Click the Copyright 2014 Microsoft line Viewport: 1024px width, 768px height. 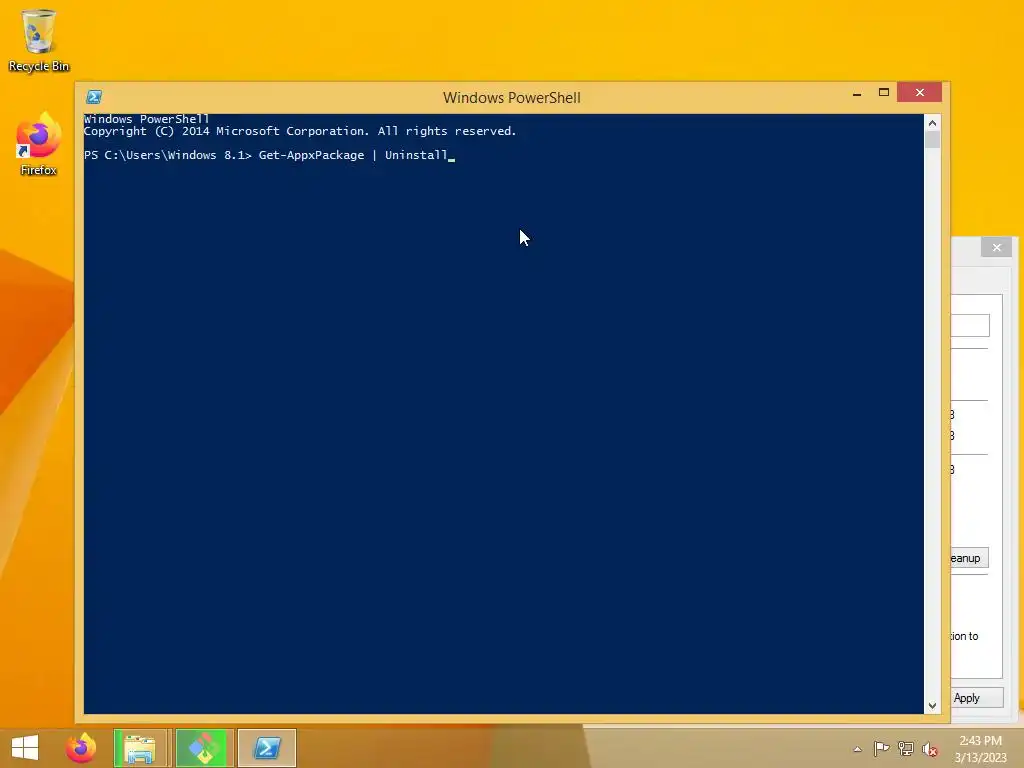[300, 131]
